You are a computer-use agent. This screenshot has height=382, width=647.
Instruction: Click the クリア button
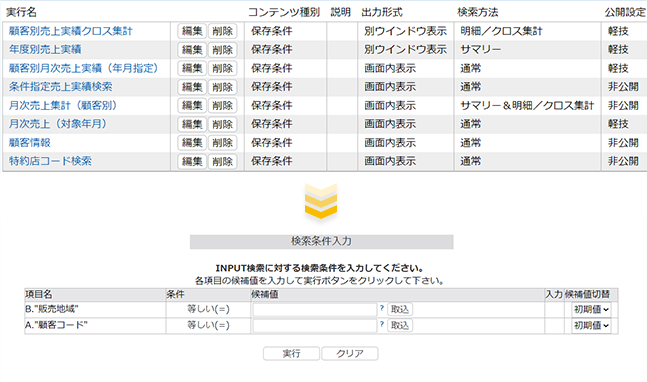click(350, 354)
